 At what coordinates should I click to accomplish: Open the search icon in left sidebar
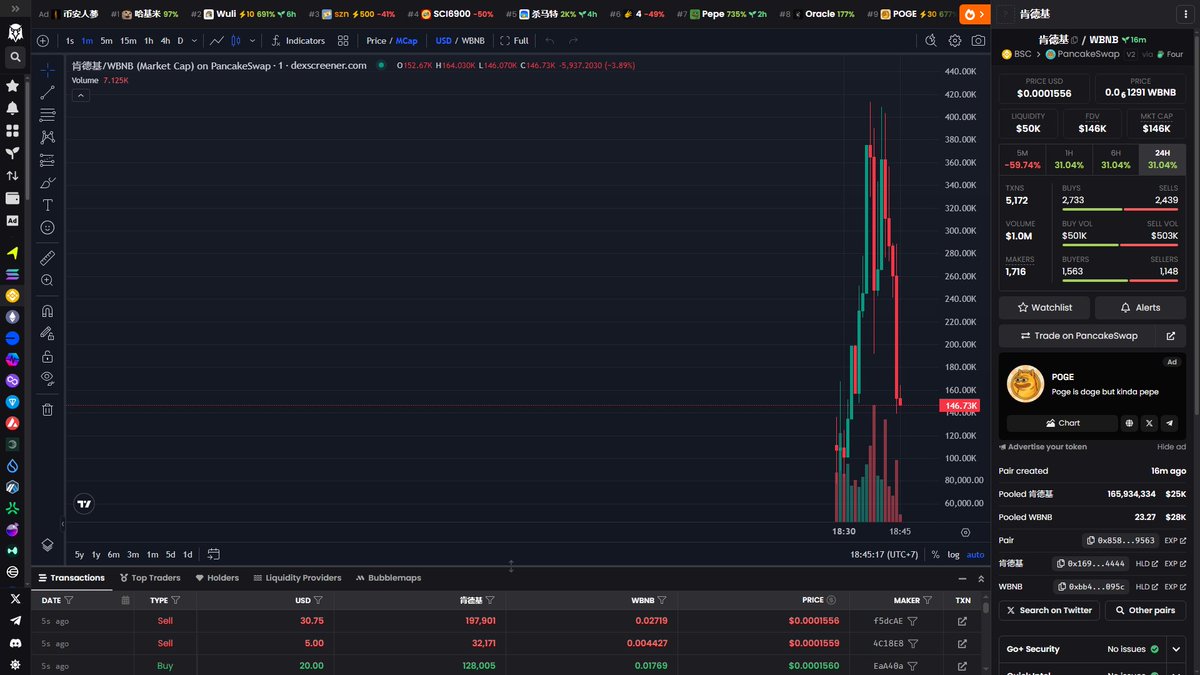pos(14,58)
